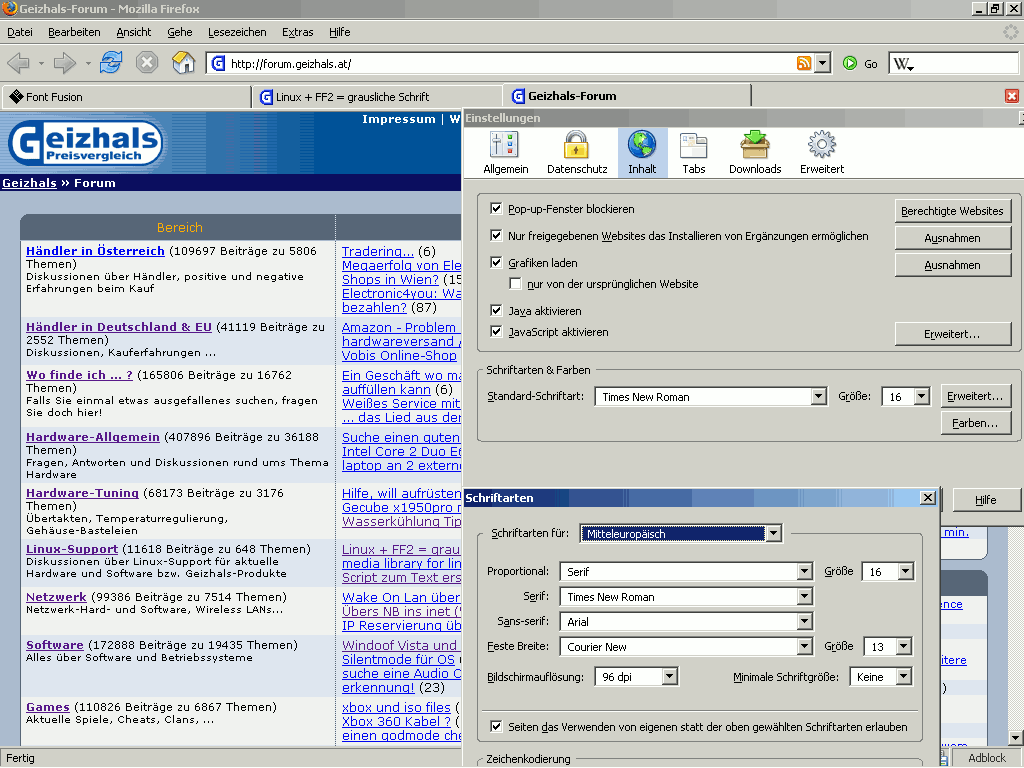Open the Erweitert button for Schriftarten
The height and width of the screenshot is (768, 1024).
coord(975,396)
